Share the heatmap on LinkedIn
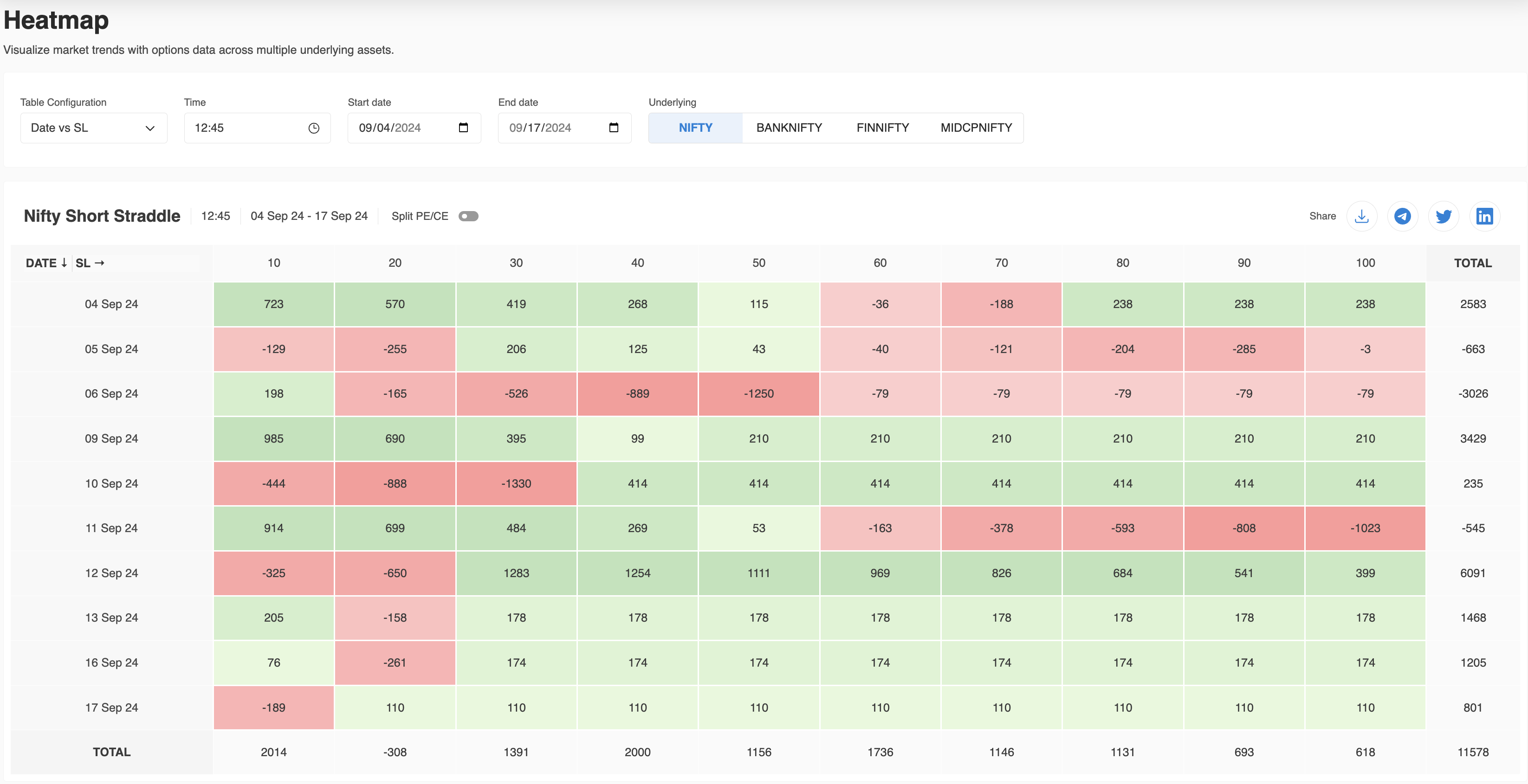Image resolution: width=1528 pixels, height=784 pixels. click(x=1484, y=216)
